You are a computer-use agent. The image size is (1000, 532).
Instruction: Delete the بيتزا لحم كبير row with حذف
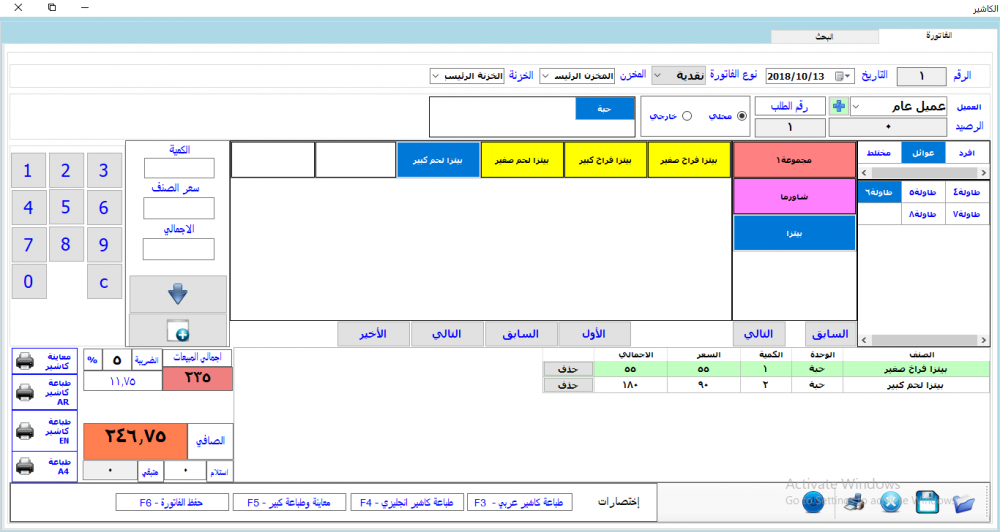point(568,385)
